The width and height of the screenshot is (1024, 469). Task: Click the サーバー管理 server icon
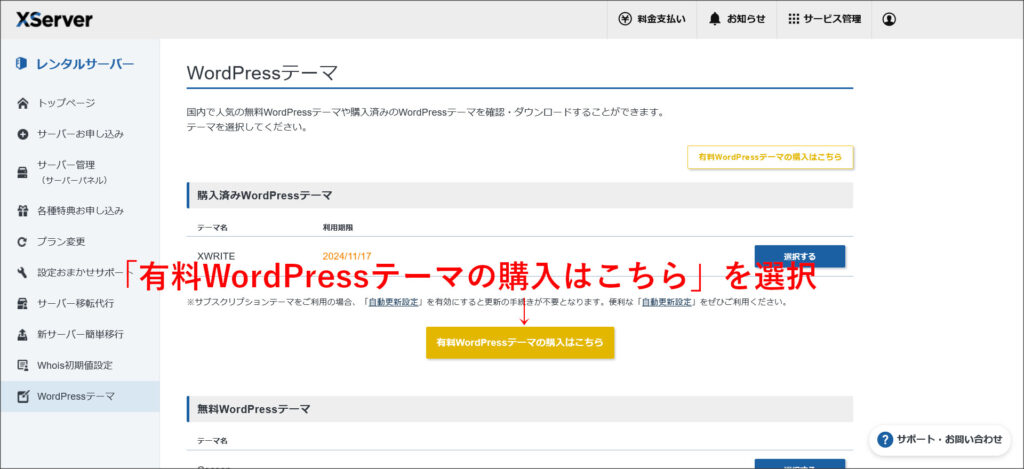tap(23, 172)
